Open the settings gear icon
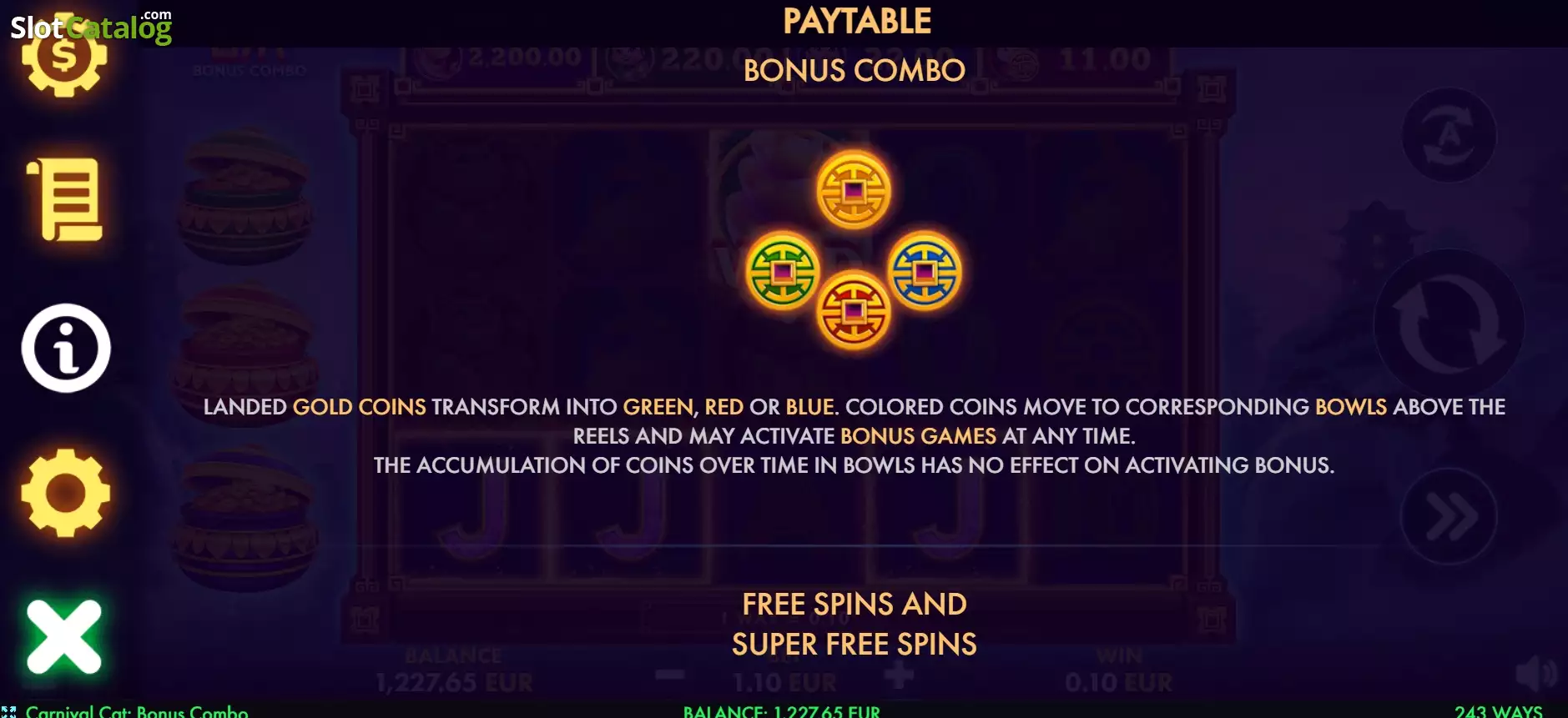Image resolution: width=1568 pixels, height=718 pixels. pyautogui.click(x=65, y=493)
